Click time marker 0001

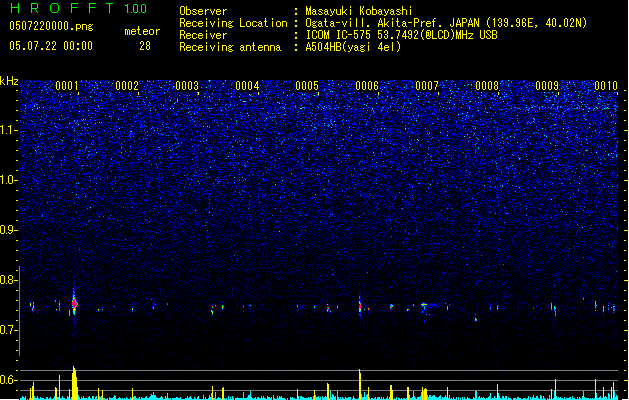tap(67, 86)
